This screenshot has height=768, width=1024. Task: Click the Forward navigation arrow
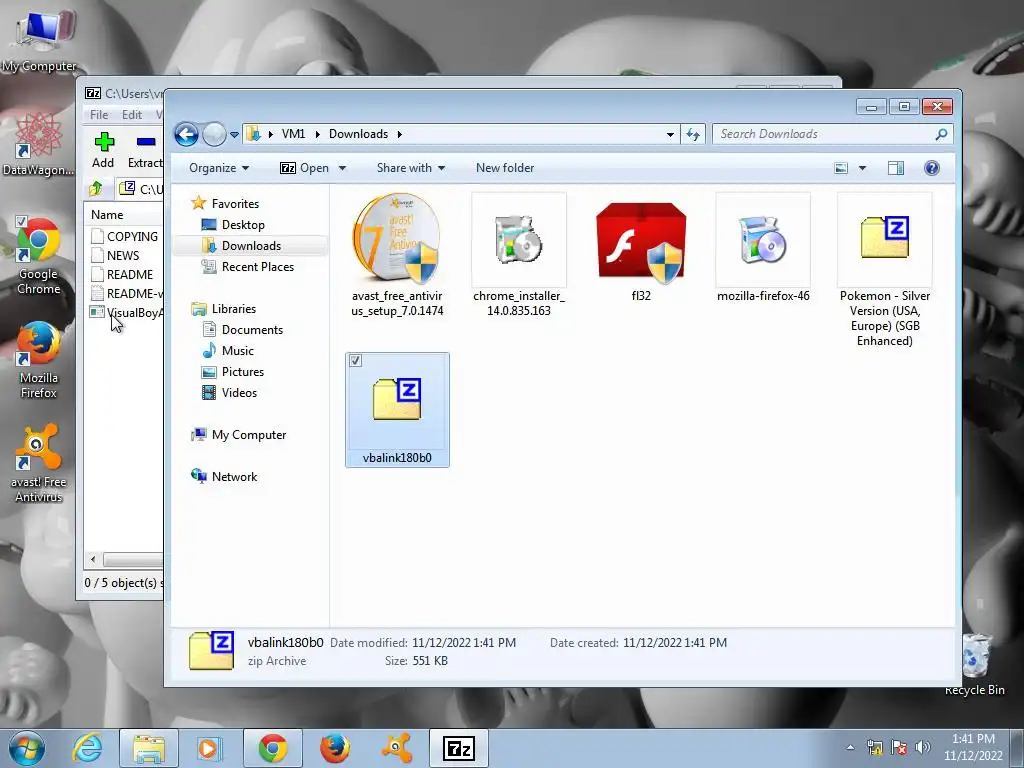214,135
